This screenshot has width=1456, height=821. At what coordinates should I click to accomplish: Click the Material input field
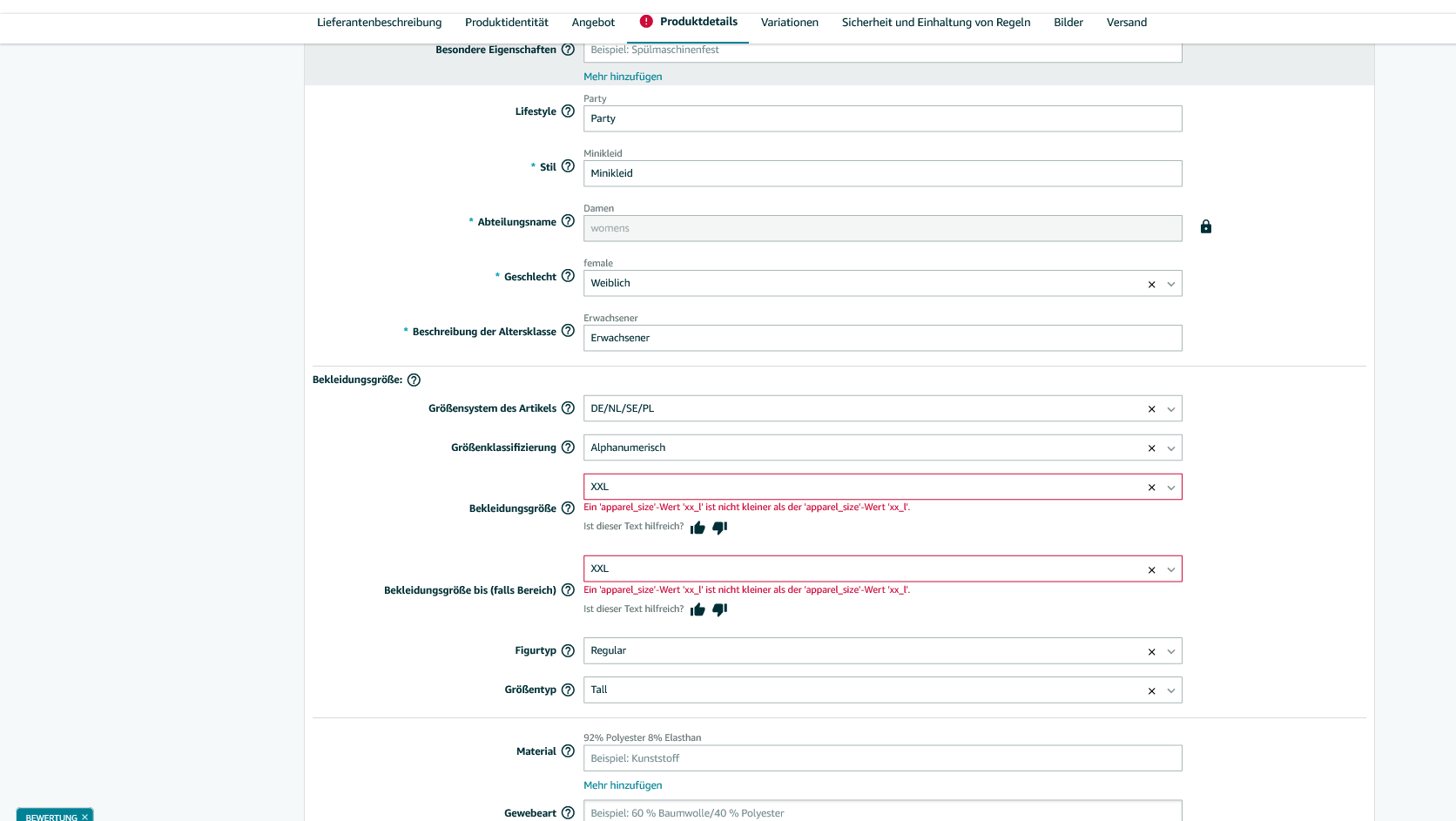click(x=883, y=758)
